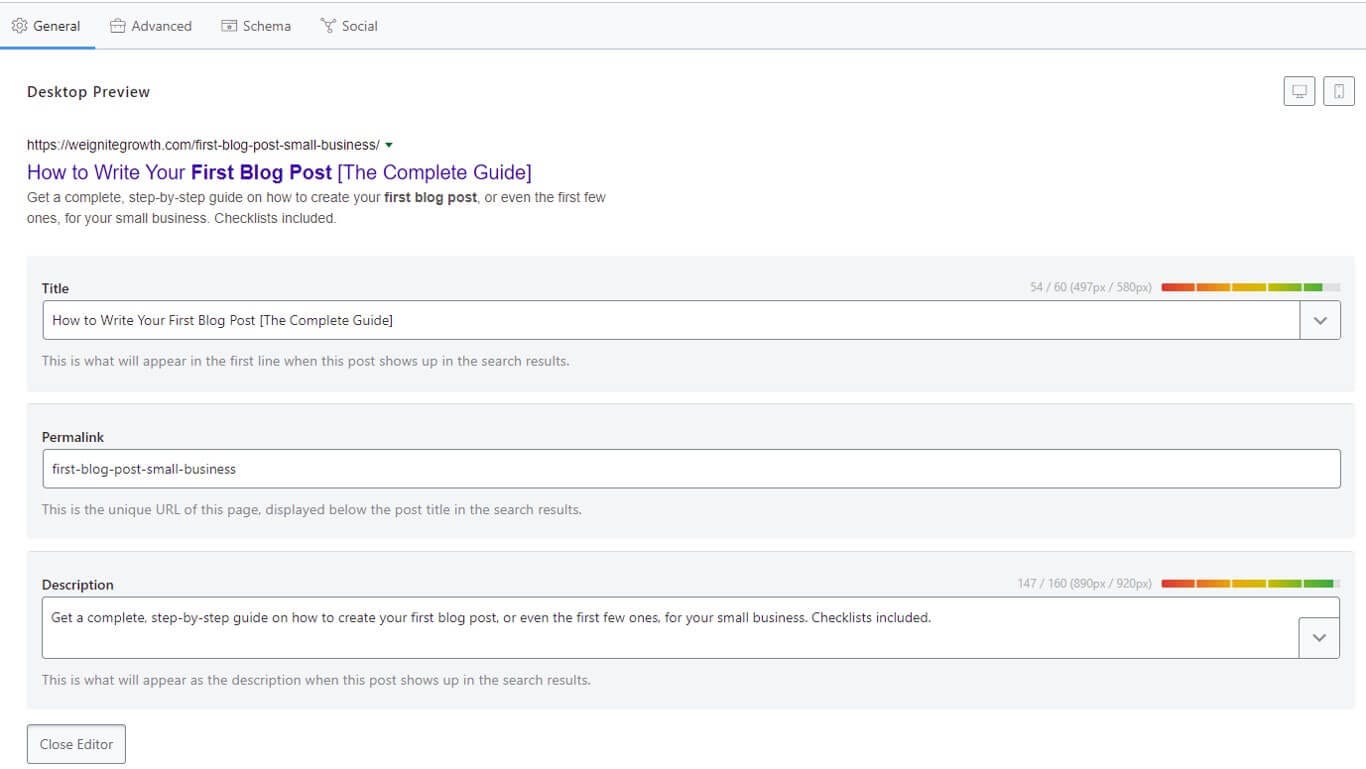Click the Advanced tab icon
Viewport: 1366px width, 769px height.
[x=119, y=25]
